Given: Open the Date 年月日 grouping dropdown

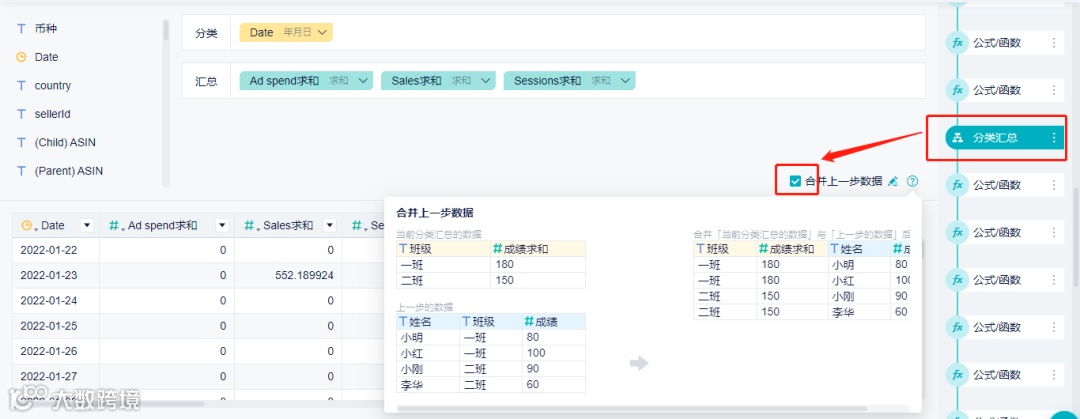Looking at the screenshot, I should 286,32.
